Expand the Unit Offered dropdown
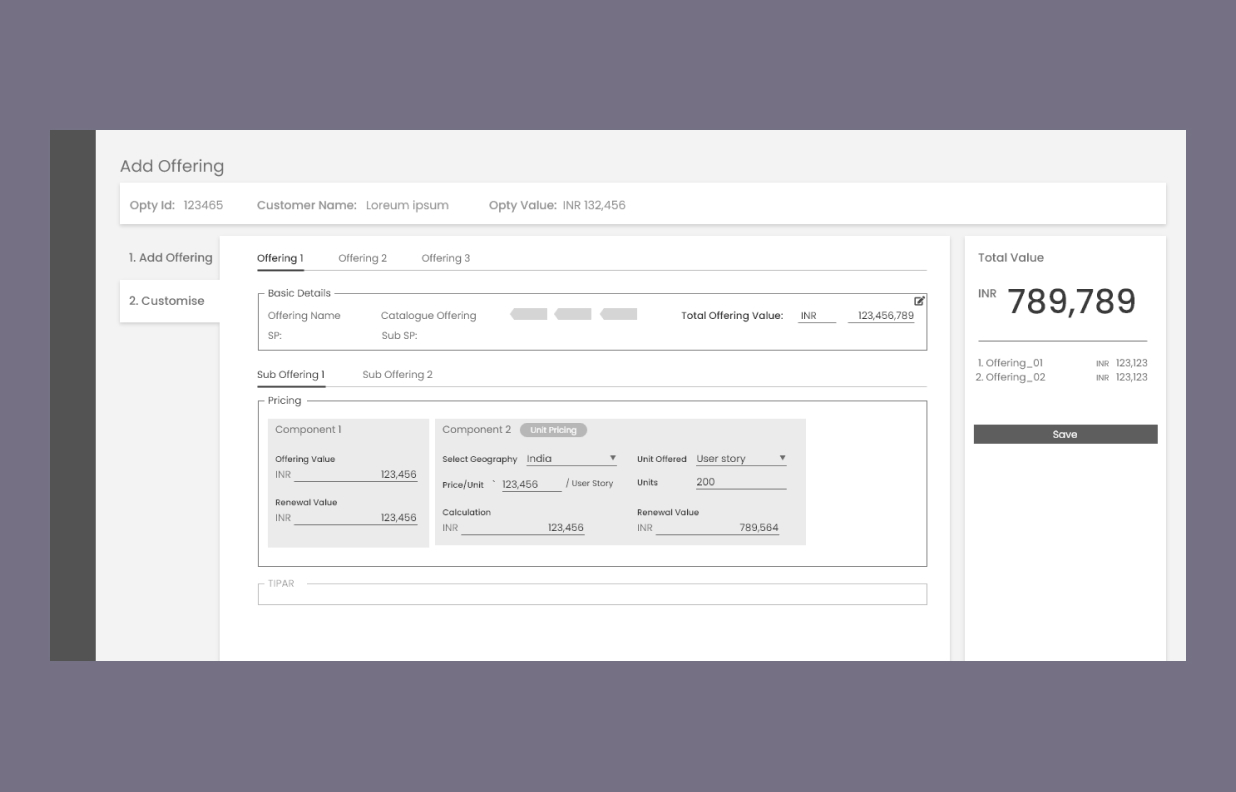Viewport: 1236px width, 792px height. point(741,459)
